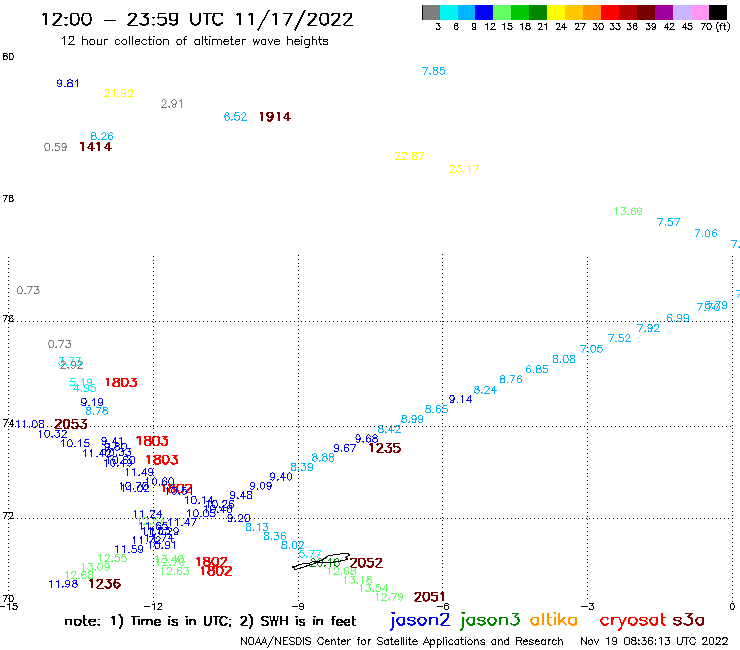Select the orange swatch in the color scale

coord(592,12)
